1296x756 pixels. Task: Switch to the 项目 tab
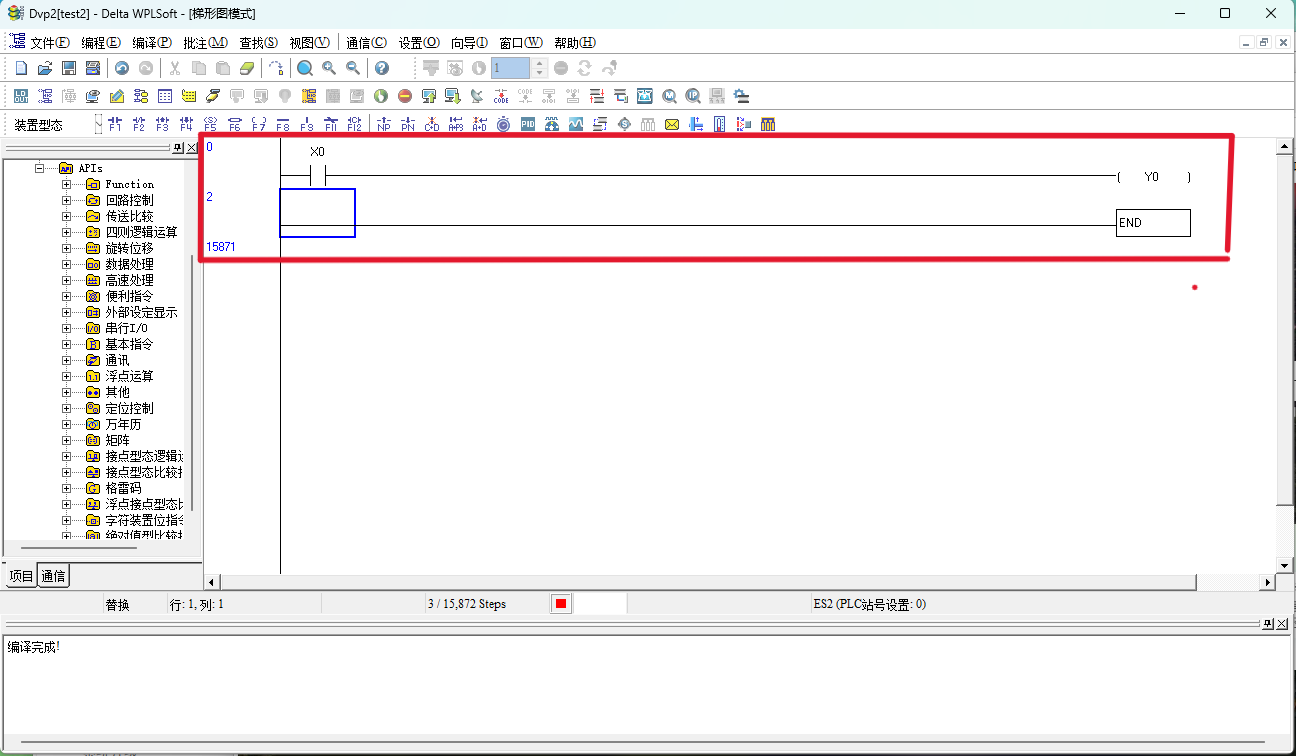tap(21, 576)
